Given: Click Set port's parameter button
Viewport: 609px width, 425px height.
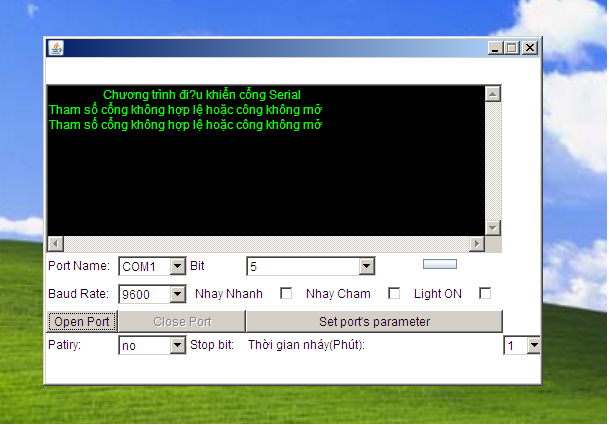Looking at the screenshot, I should point(374,322).
